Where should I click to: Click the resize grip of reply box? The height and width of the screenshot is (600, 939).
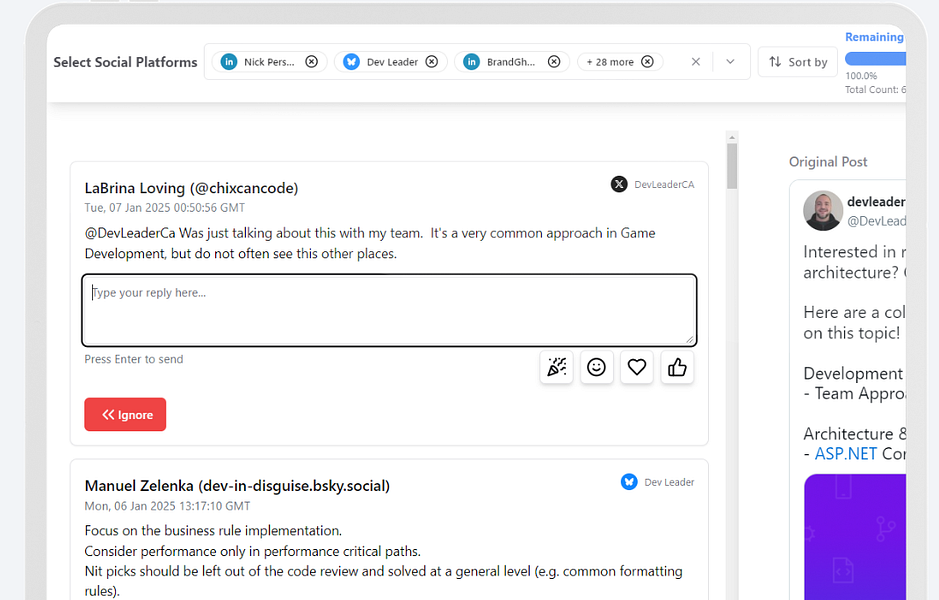(690, 340)
